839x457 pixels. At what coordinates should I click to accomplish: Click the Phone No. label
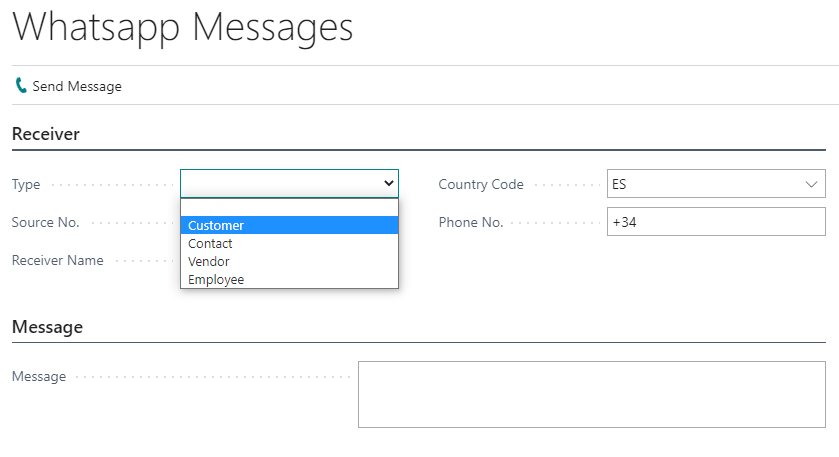pyautogui.click(x=470, y=222)
